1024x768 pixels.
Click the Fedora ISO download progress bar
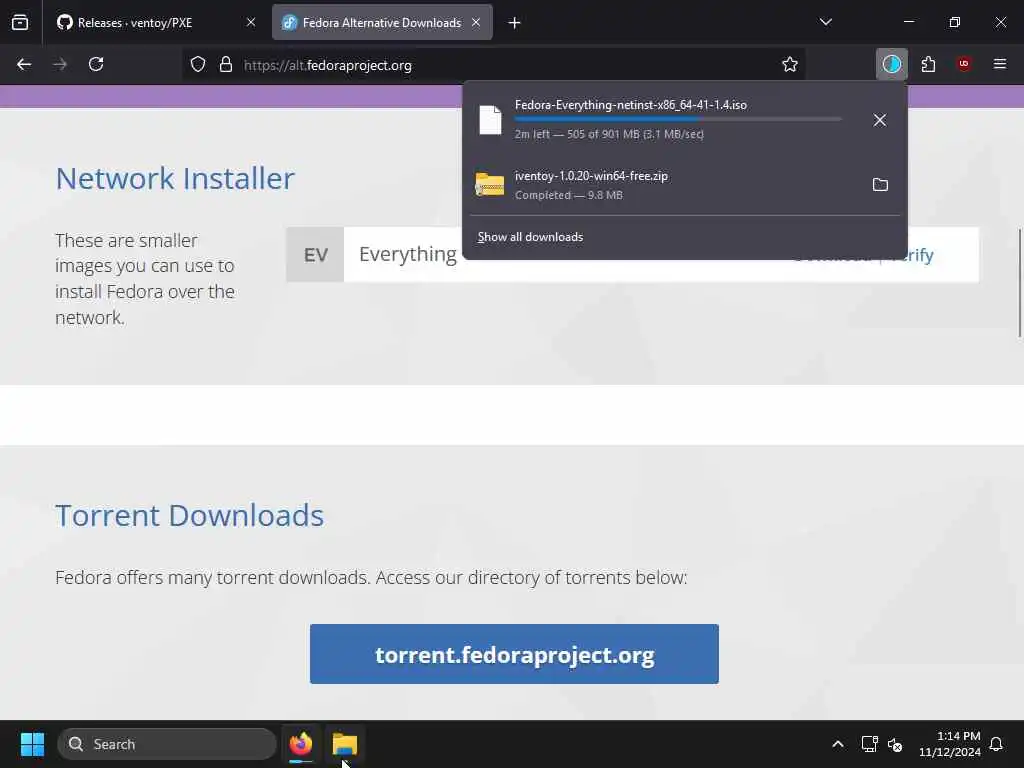click(x=678, y=120)
